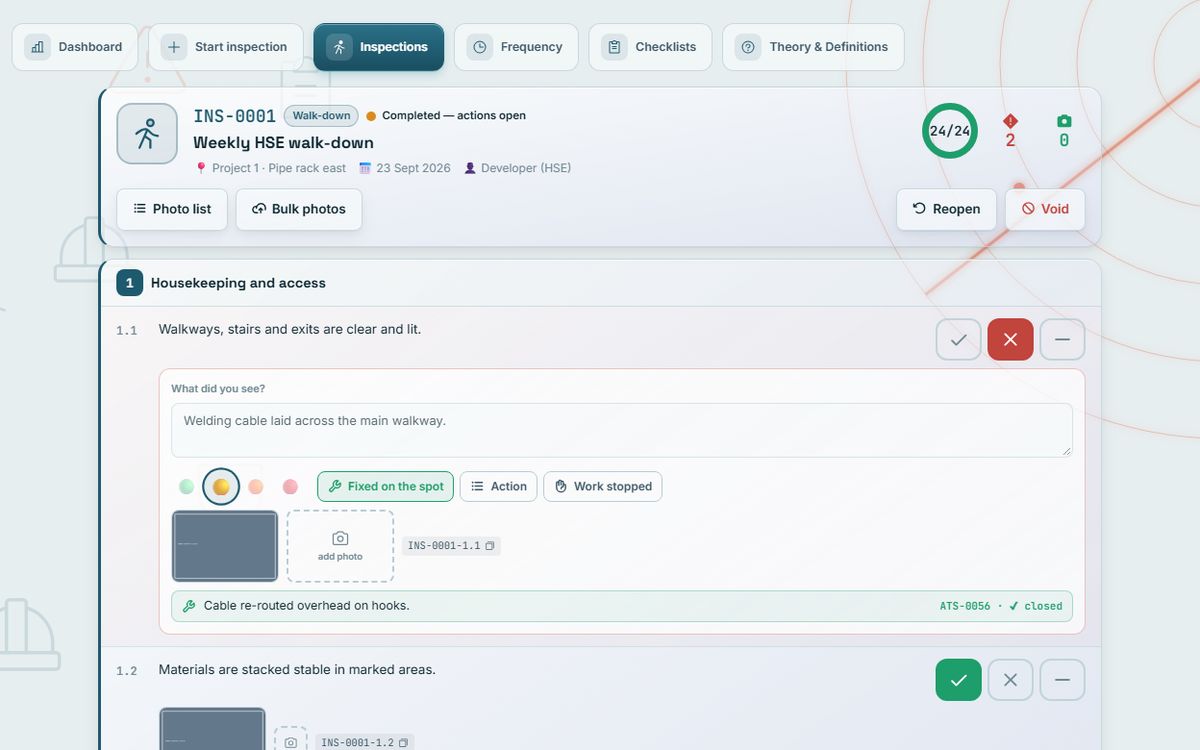Click the Action list button
The image size is (1200, 750).
(x=499, y=487)
